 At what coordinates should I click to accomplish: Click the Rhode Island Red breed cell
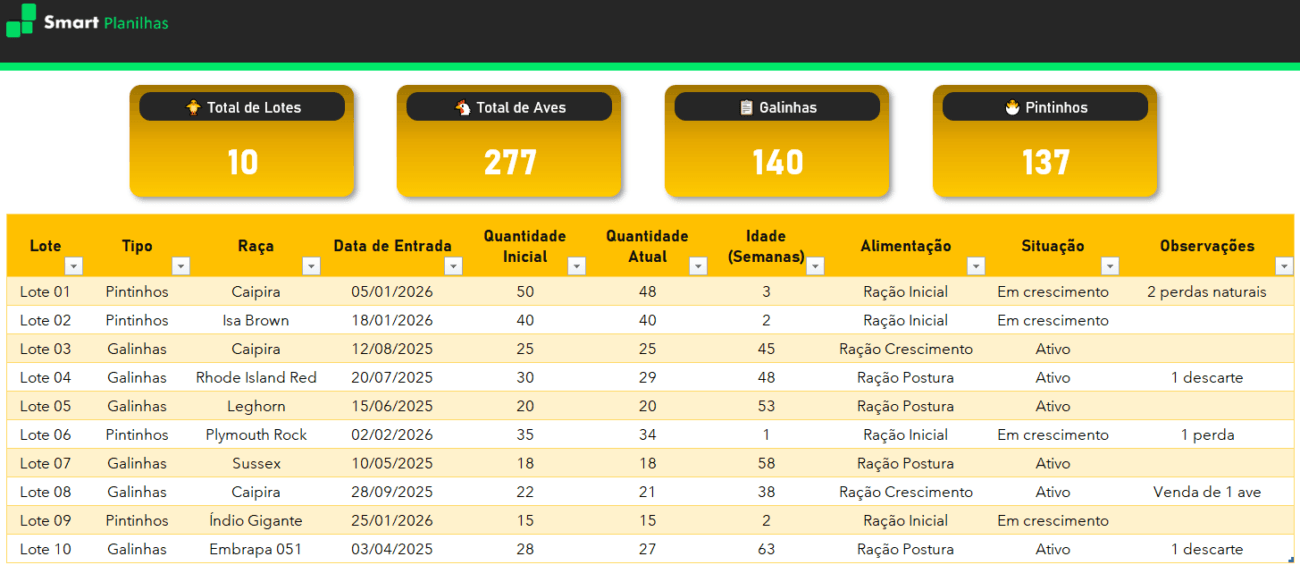(256, 377)
